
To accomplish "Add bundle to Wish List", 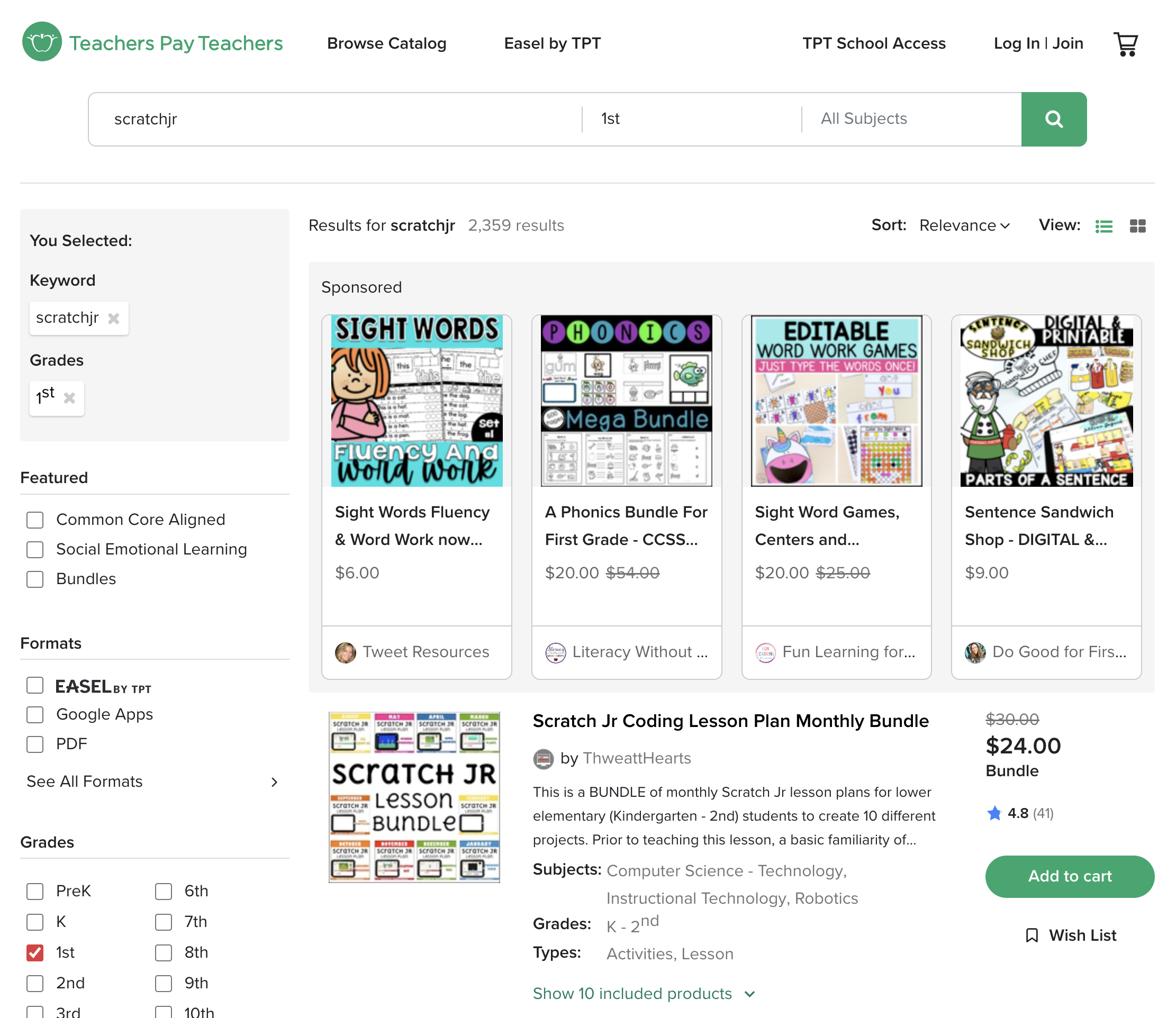I will pyautogui.click(x=1070, y=935).
